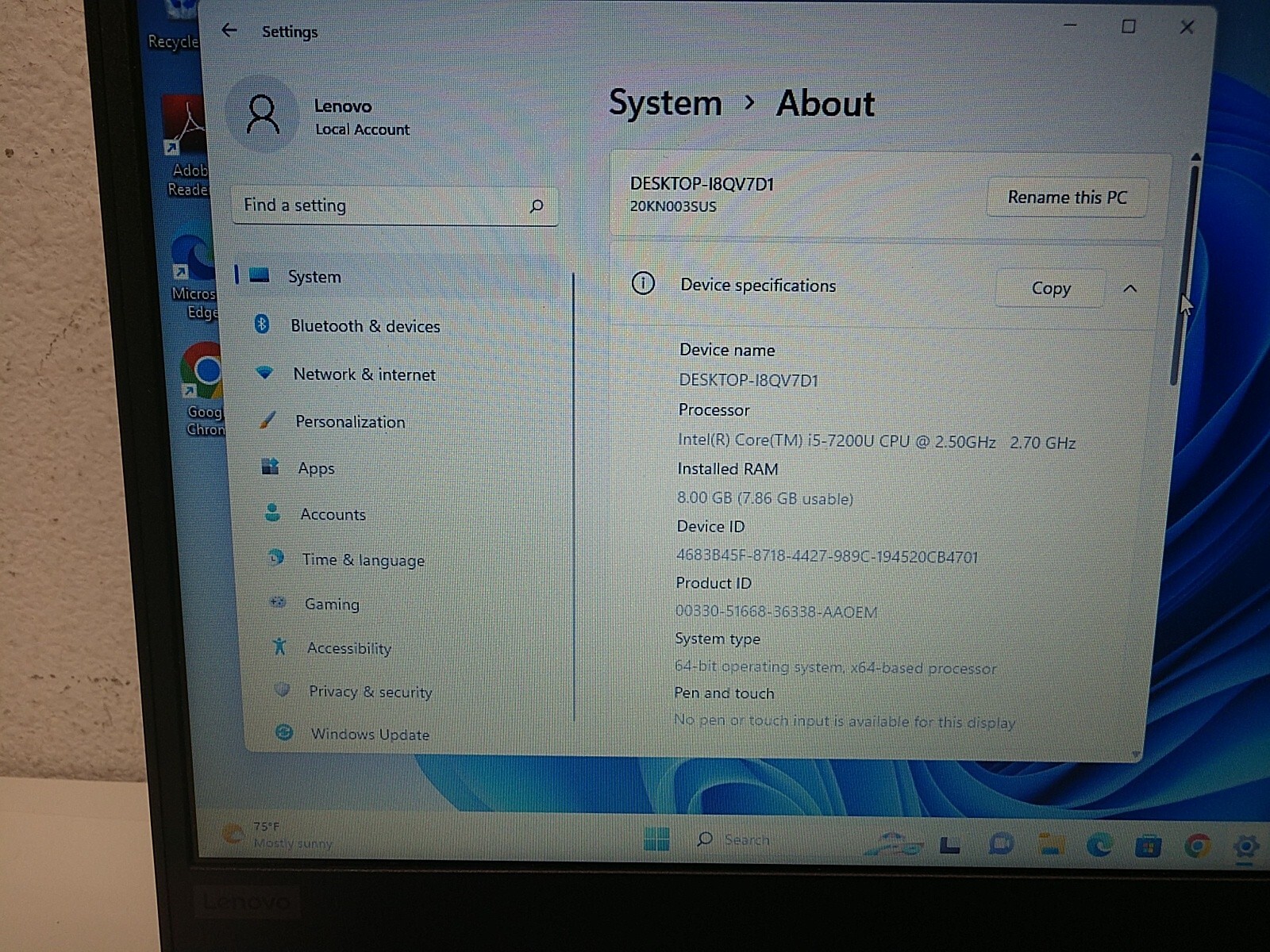
Task: Click the System monitor icon in sidebar
Action: tap(260, 275)
